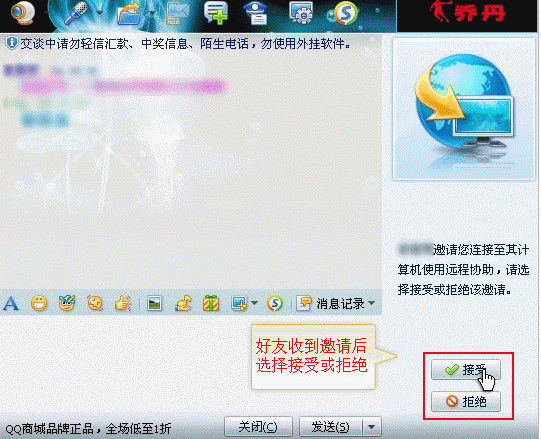Select the 交谈中请勿轻信汇款 safety notice

(x=186, y=44)
